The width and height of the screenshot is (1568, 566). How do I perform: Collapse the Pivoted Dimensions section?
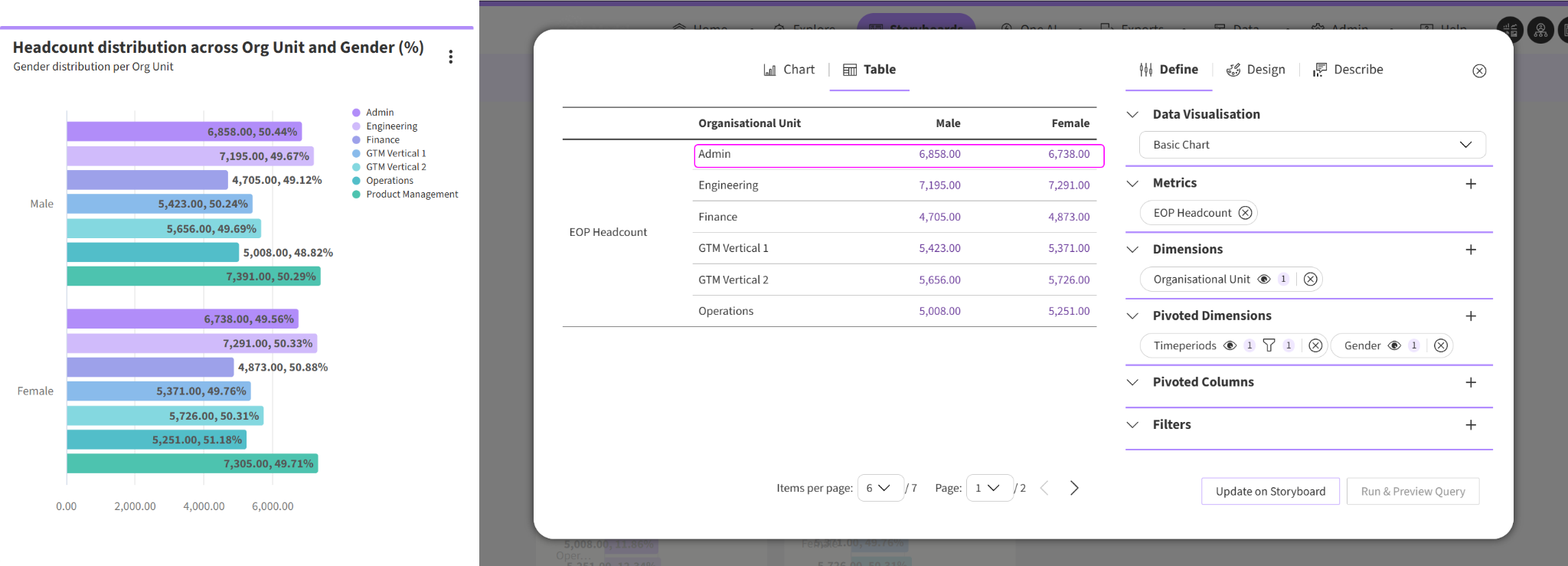[1132, 316]
